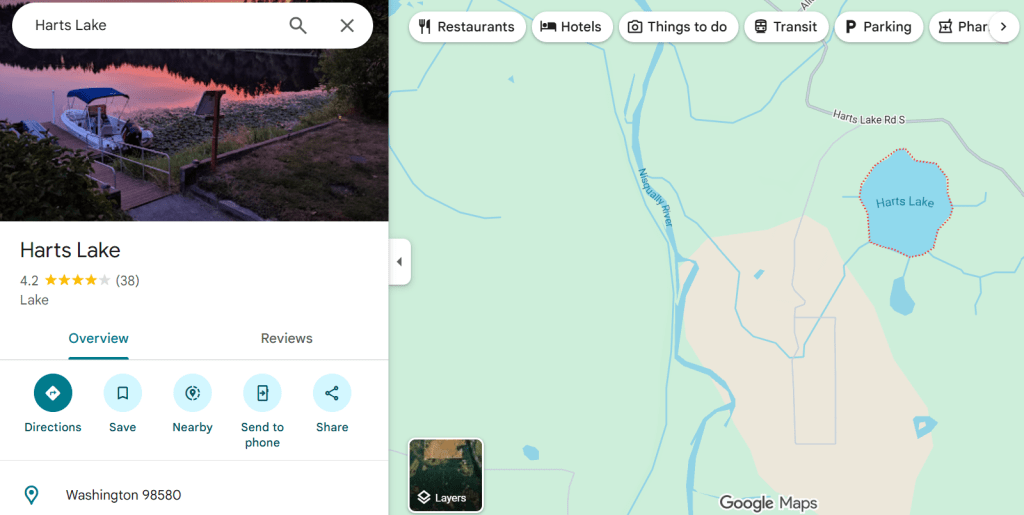The image size is (1024, 515).
Task: Show Hotels on the map
Action: tap(571, 27)
